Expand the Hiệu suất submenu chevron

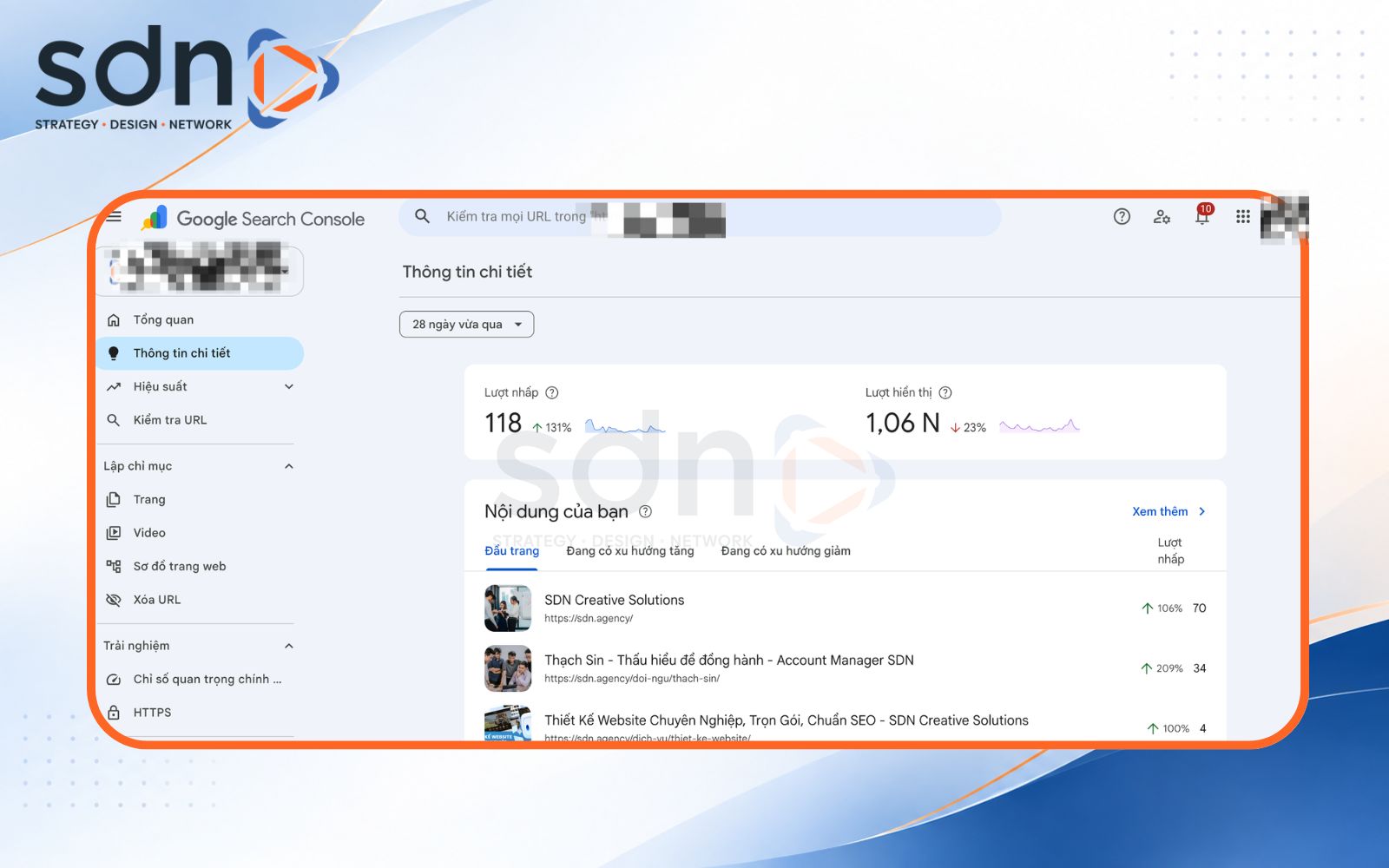click(289, 387)
